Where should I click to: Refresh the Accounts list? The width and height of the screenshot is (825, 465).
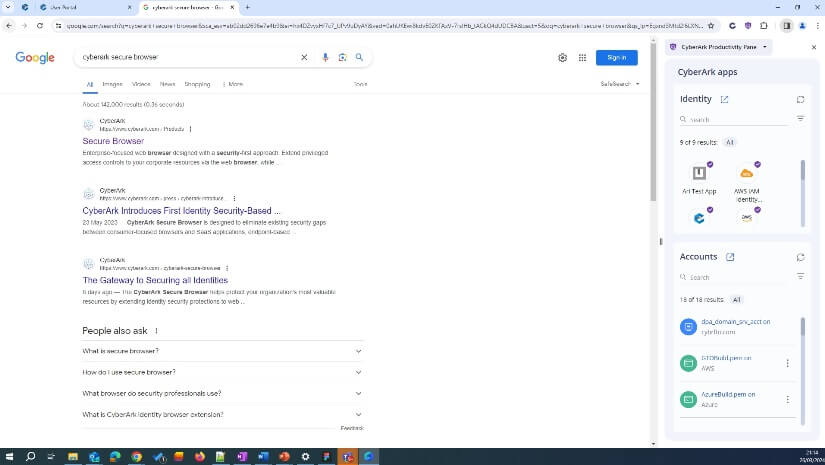pos(800,257)
